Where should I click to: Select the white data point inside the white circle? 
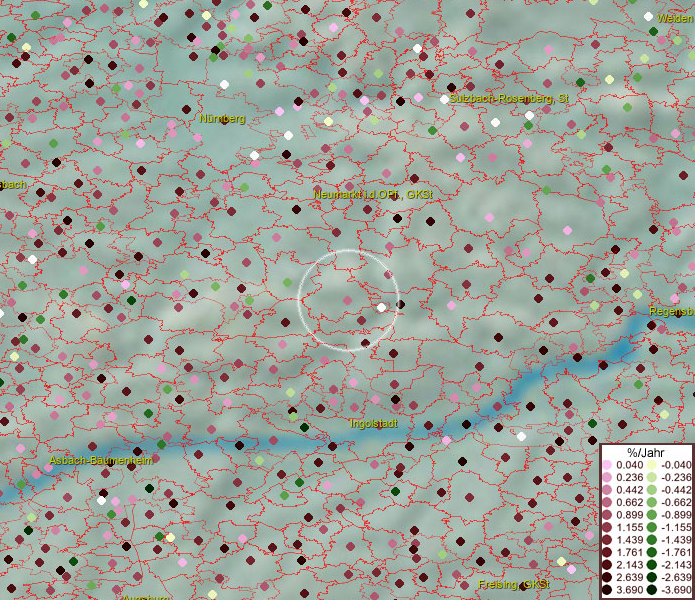point(382,308)
